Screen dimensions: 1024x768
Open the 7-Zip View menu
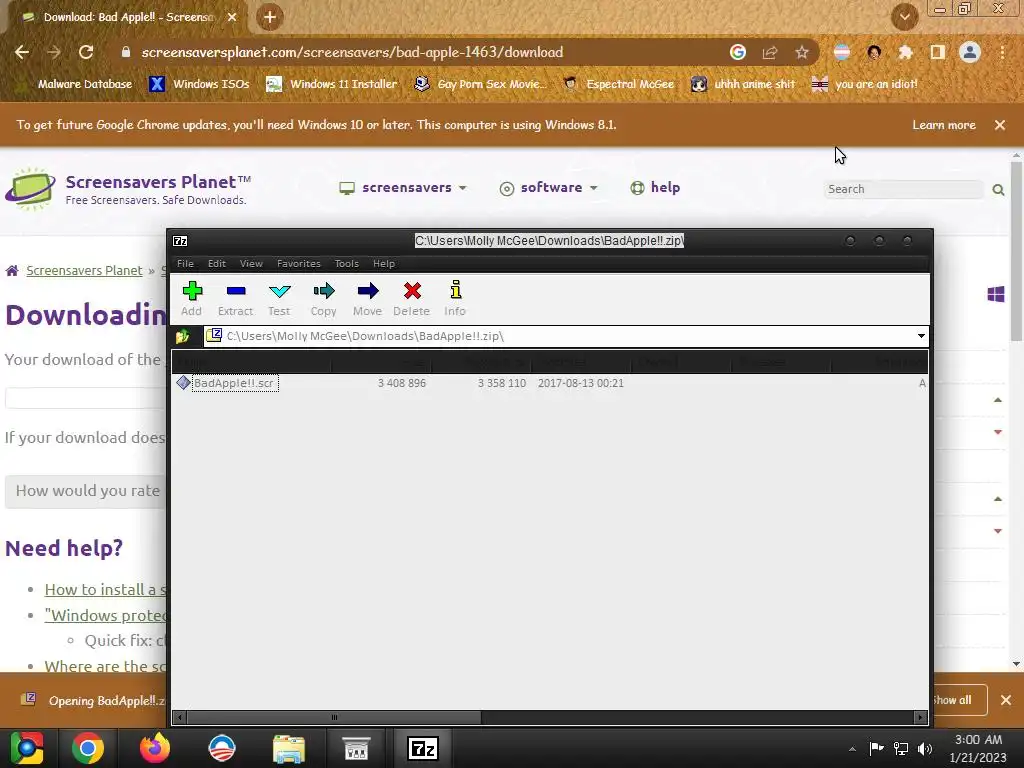coord(251,264)
